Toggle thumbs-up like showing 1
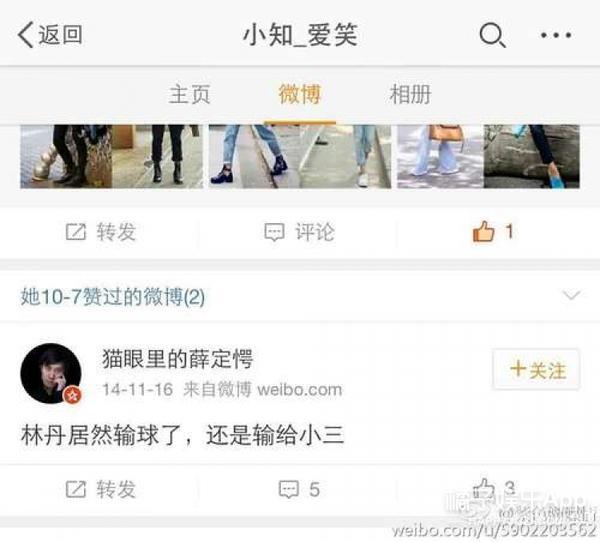Screen dimensions: 600x542 coord(493,231)
